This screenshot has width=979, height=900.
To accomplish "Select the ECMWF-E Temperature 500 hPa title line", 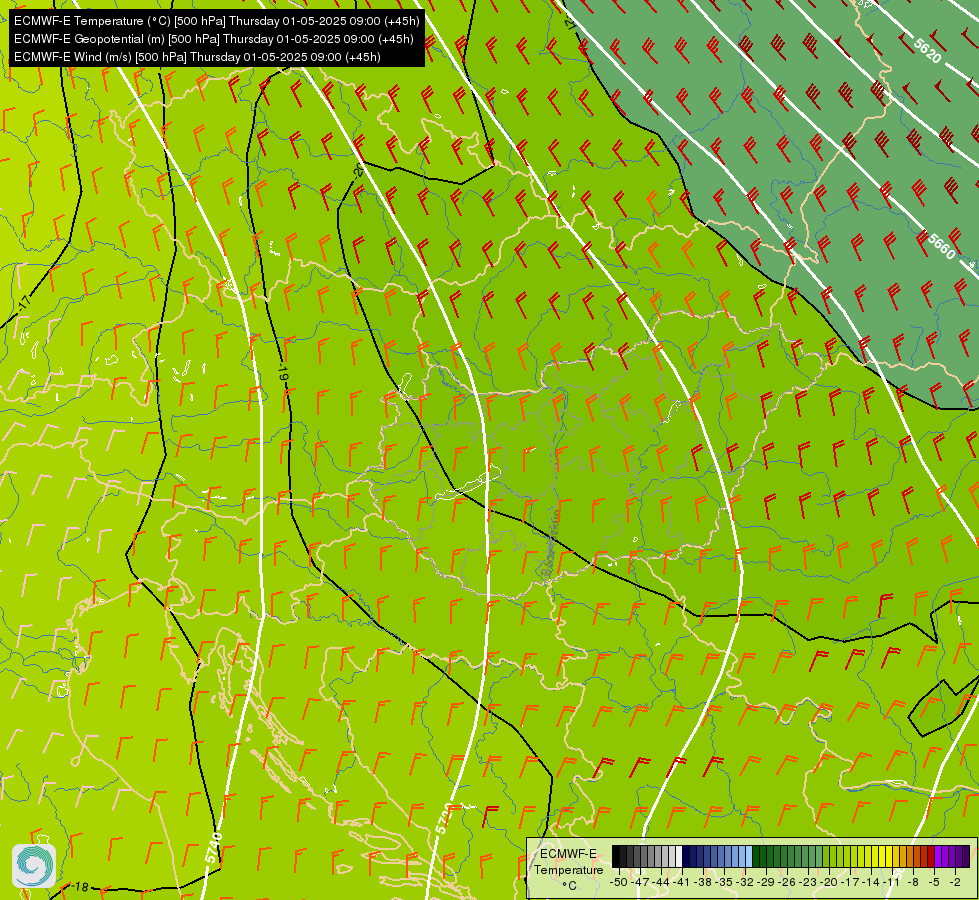I will pos(216,21).
